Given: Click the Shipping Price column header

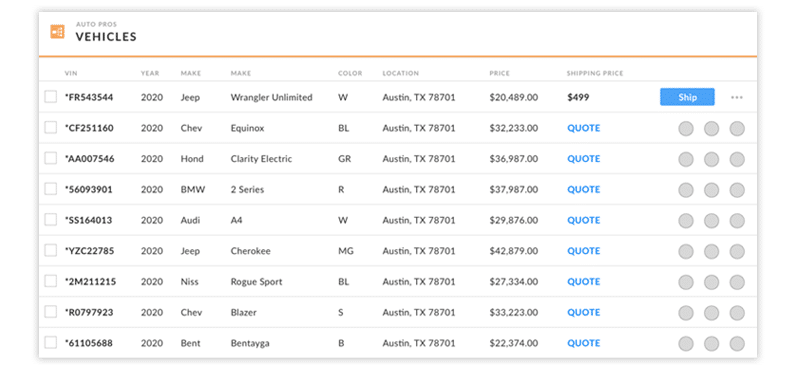Looking at the screenshot, I should [x=595, y=74].
